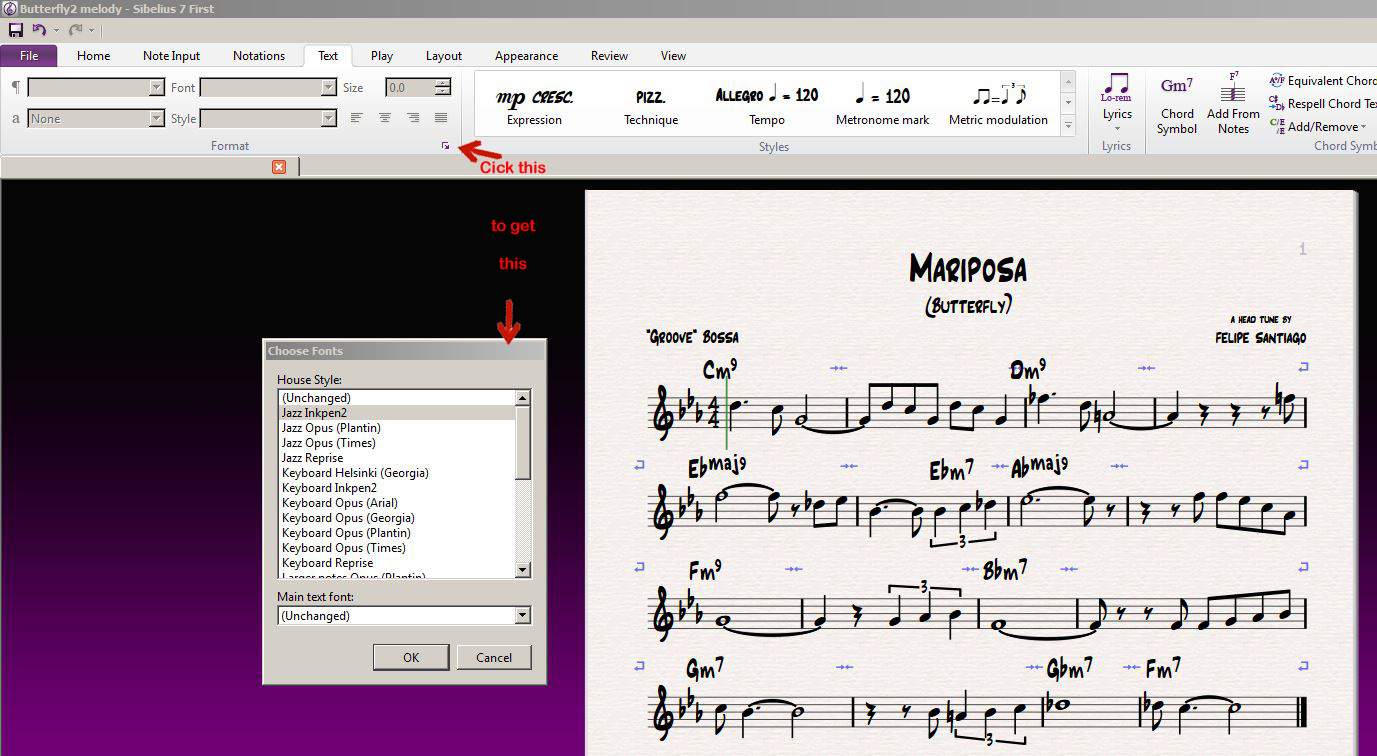The height and width of the screenshot is (756, 1377).
Task: Click the House Style list scroll-down arrow
Action: 523,570
